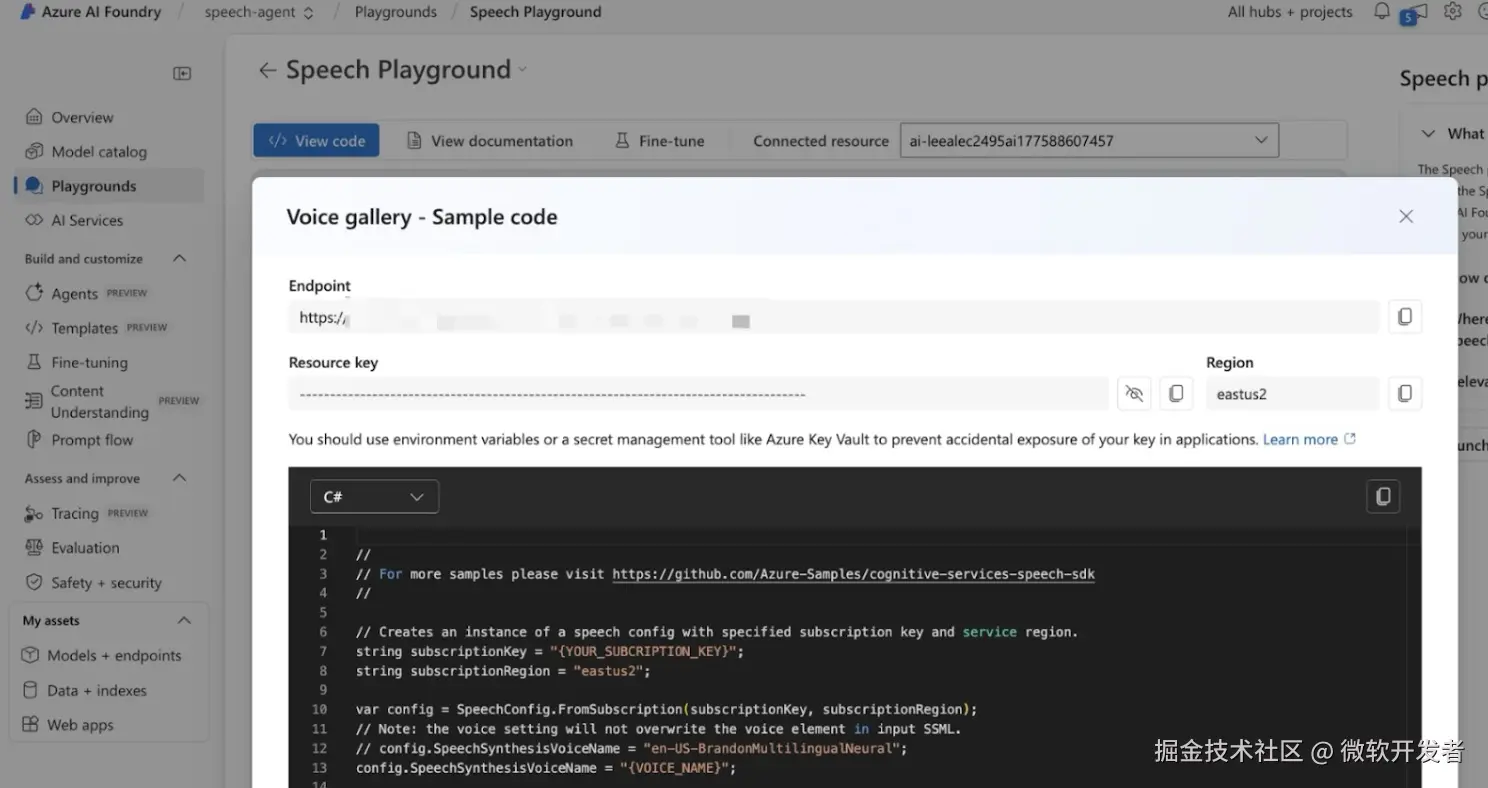Copy the endpoint URL
The image size is (1488, 788).
click(1404, 317)
